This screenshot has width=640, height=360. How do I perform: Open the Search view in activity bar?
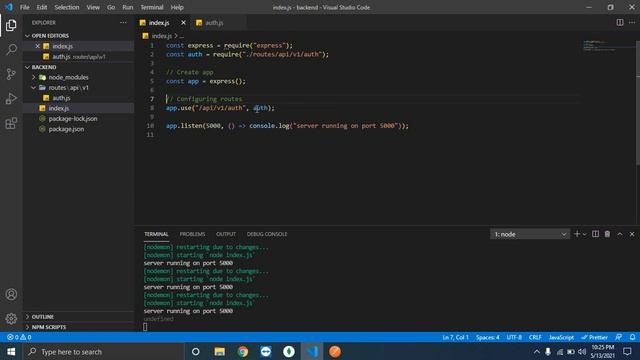tap(11, 50)
